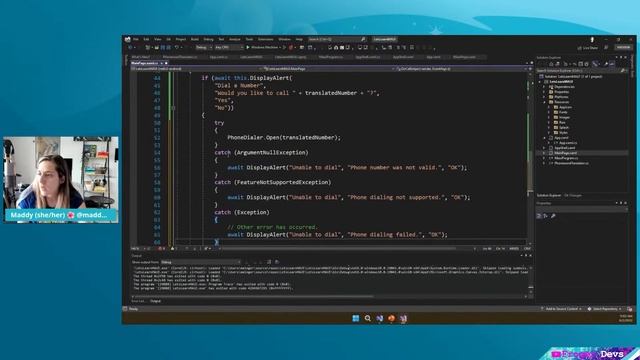The width and height of the screenshot is (640, 360).
Task: Collapse the LetsLearnMAUI project node
Action: click(540, 82)
